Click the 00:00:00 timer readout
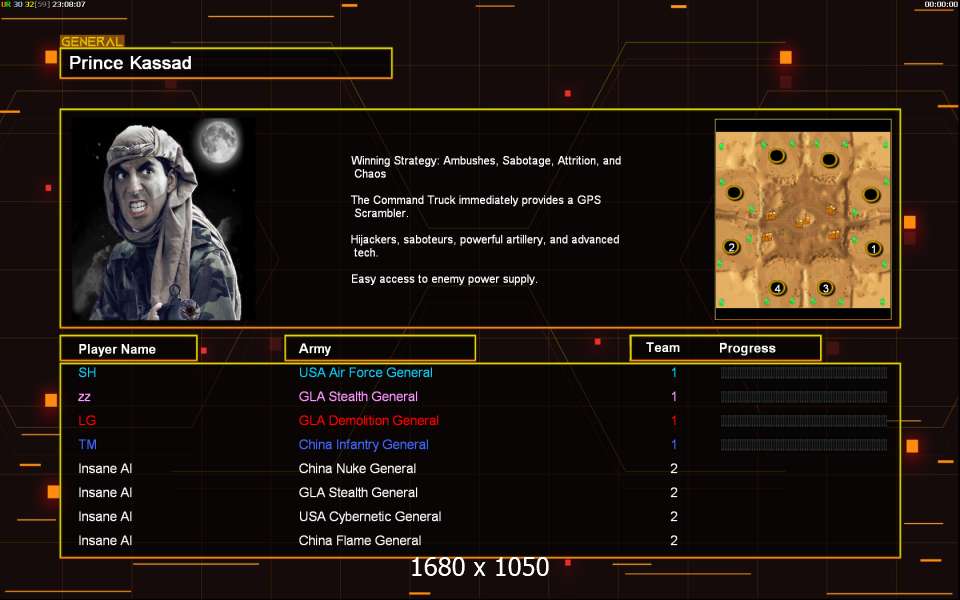This screenshot has width=960, height=600. (941, 4)
